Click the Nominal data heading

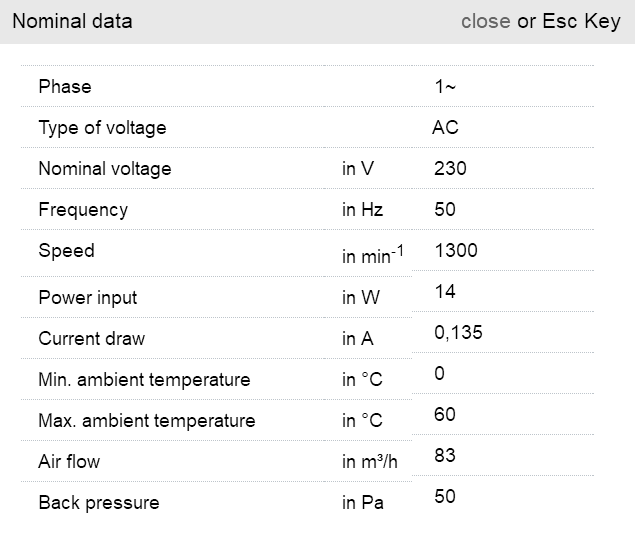(x=72, y=21)
